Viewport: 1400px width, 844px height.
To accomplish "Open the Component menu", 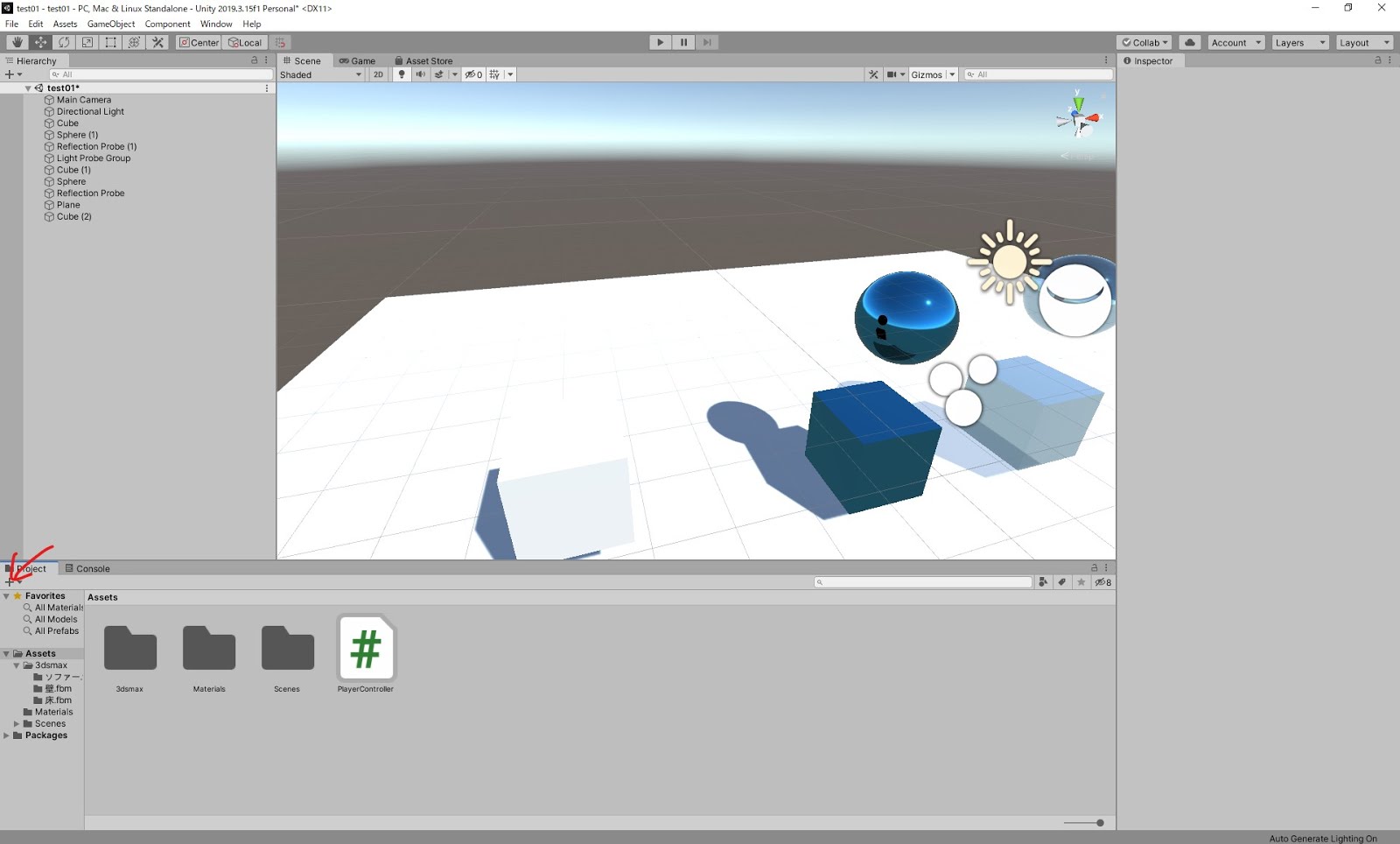I will click(167, 24).
